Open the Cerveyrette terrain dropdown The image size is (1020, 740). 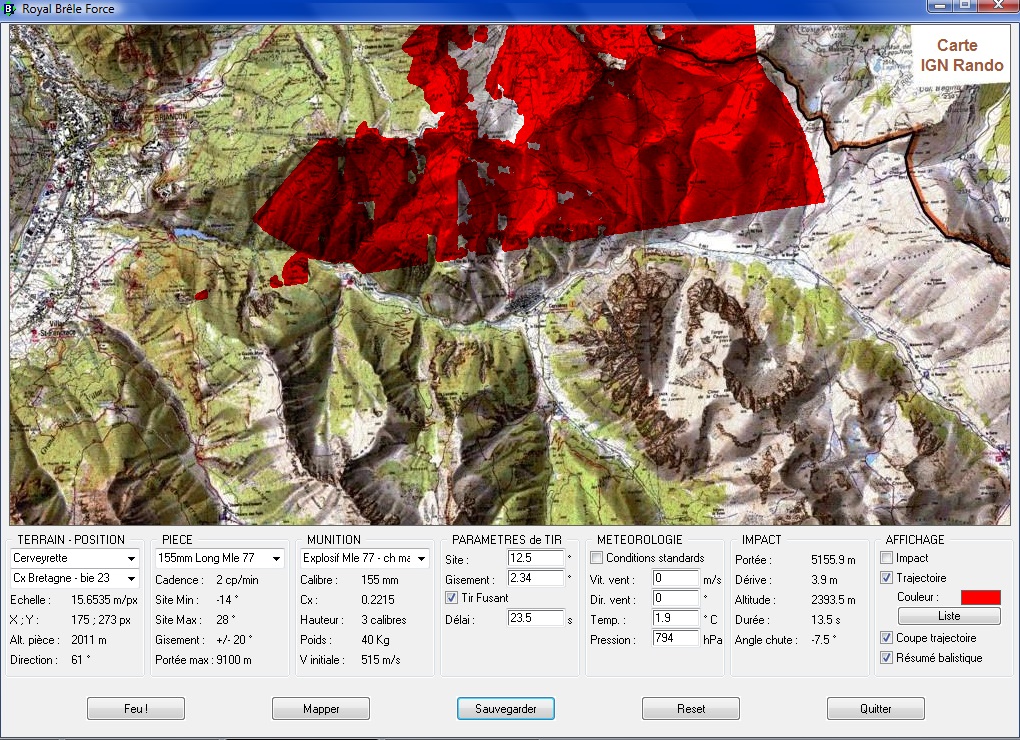[75, 558]
